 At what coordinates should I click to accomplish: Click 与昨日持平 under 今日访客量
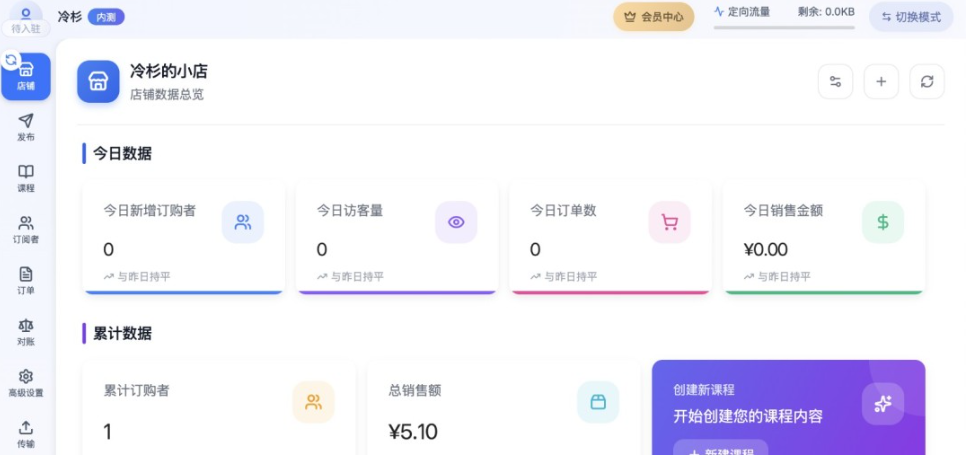click(350, 277)
